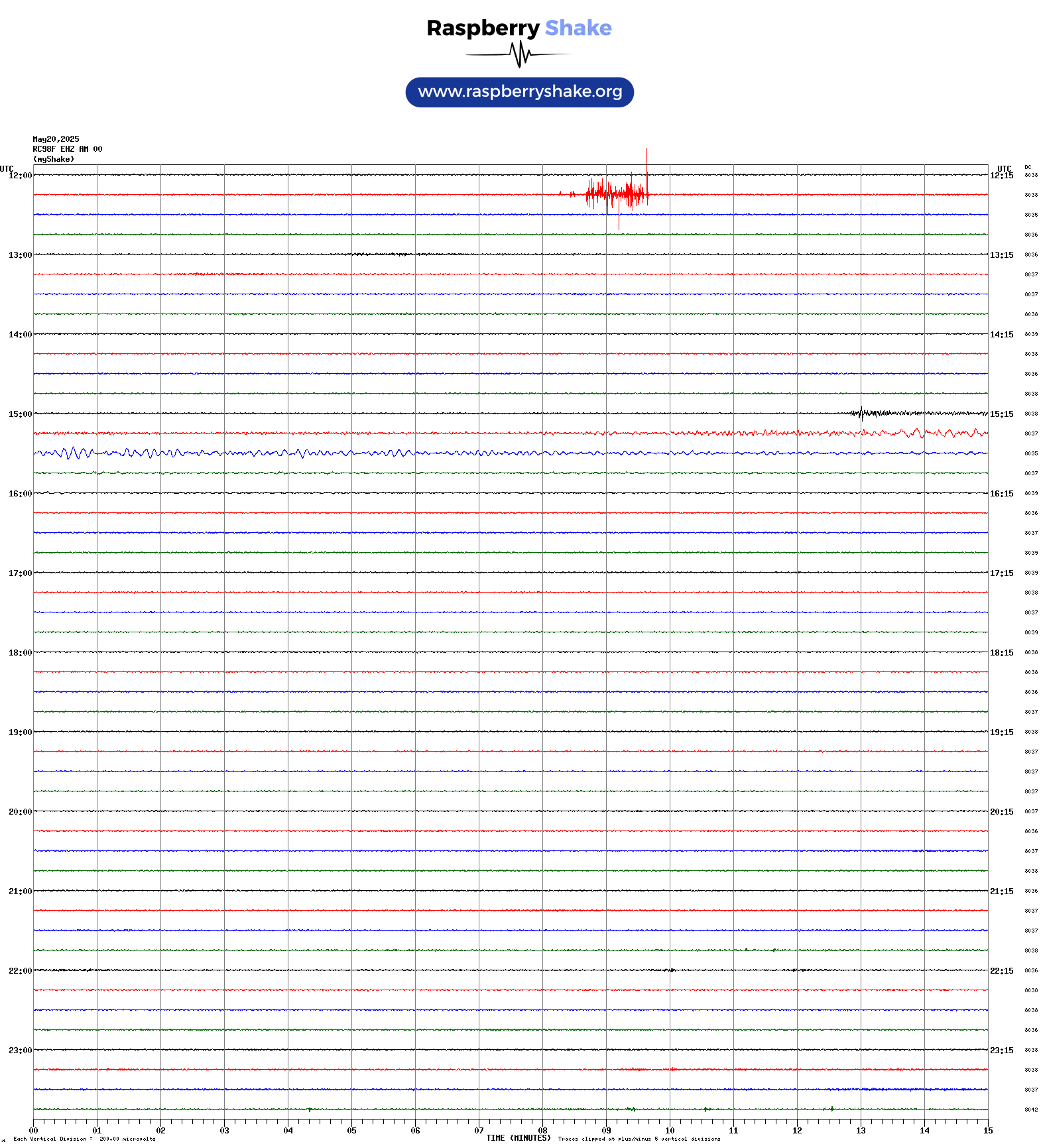The height and width of the screenshot is (1148, 1041).
Task: Click the 15:00 time label on left axis
Action: (20, 414)
